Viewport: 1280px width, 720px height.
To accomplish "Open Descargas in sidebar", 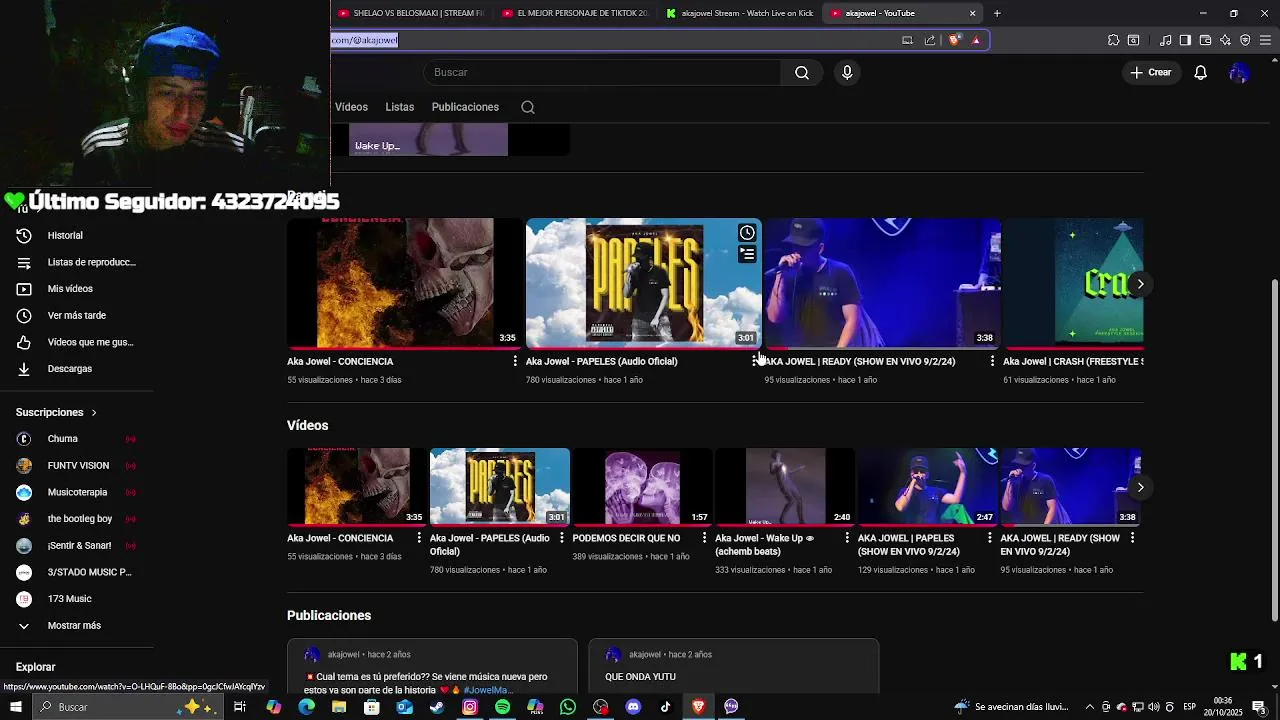I will click(72, 369).
